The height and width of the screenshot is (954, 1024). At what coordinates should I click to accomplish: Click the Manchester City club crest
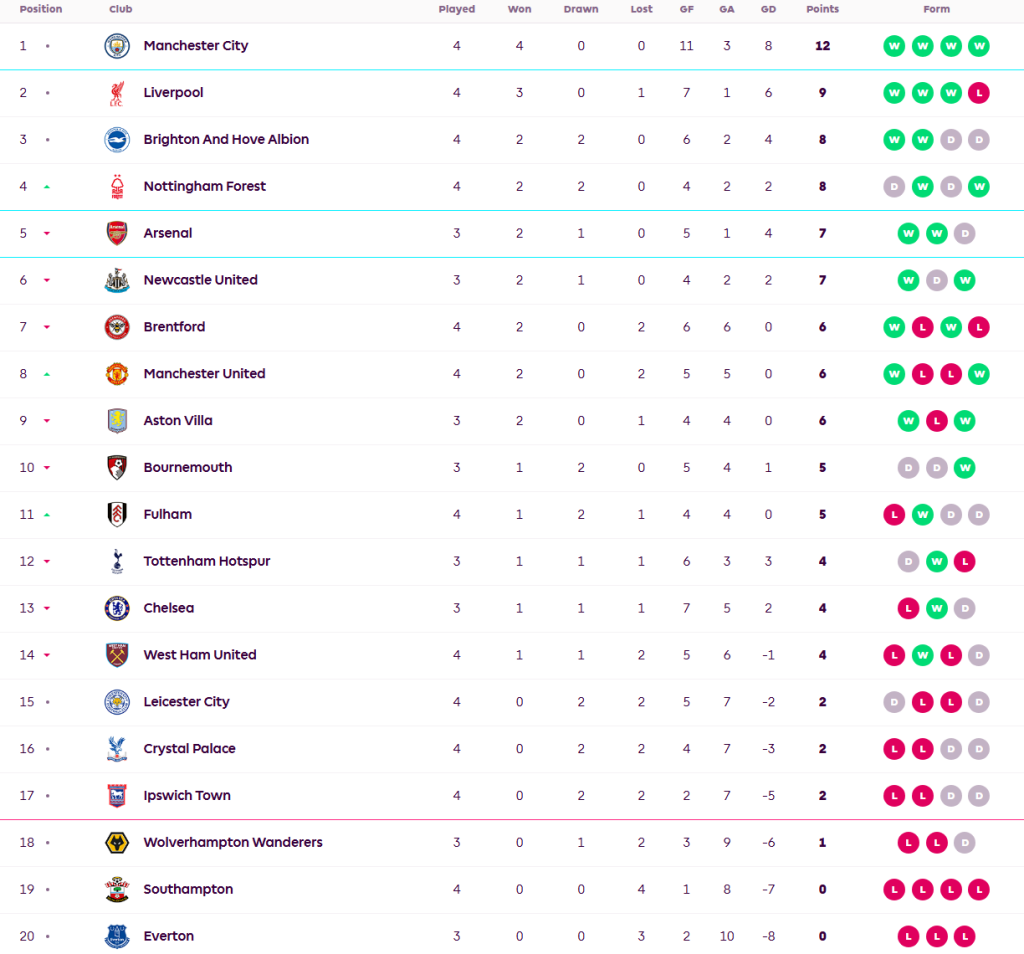(117, 46)
